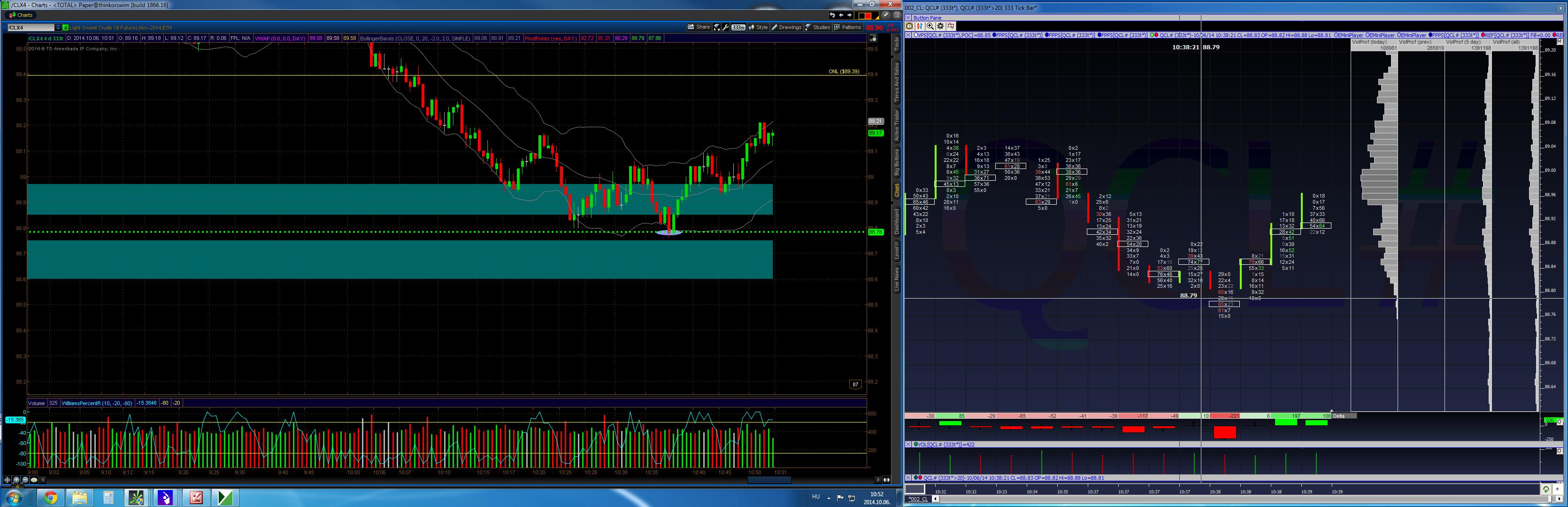The width and height of the screenshot is (1568, 507).
Task: Open the chart settings wrench icon
Action: point(726,27)
